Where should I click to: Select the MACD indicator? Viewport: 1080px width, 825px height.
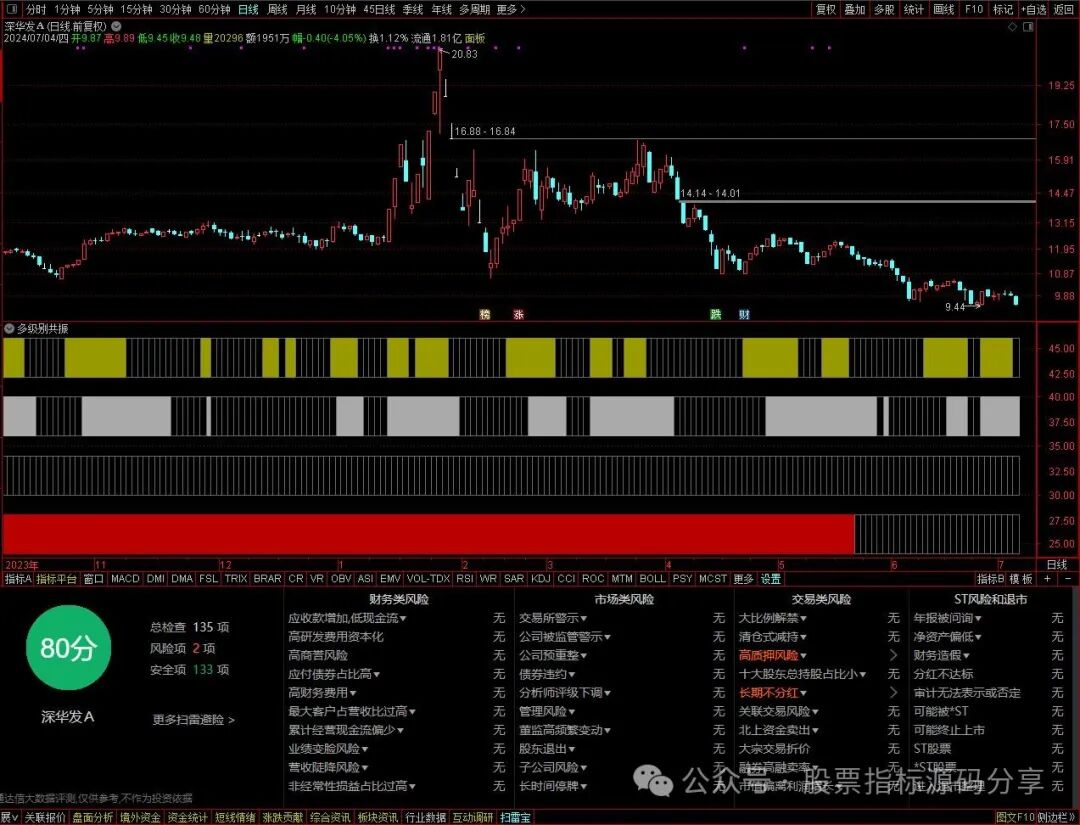(x=125, y=578)
